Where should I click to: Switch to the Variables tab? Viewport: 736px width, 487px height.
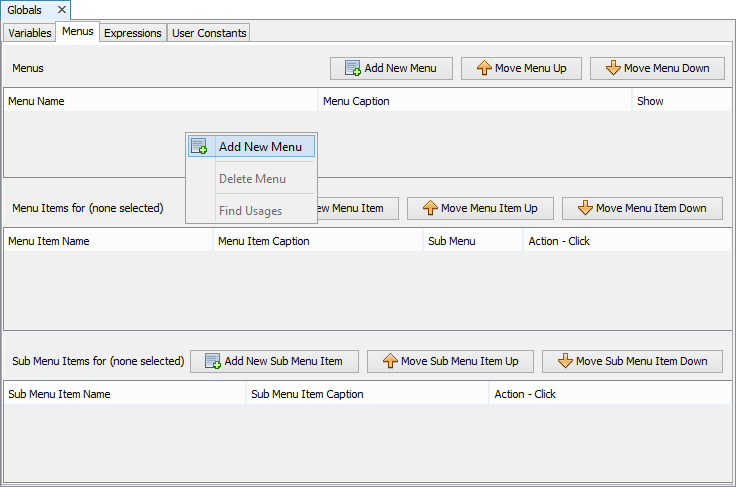coord(29,33)
